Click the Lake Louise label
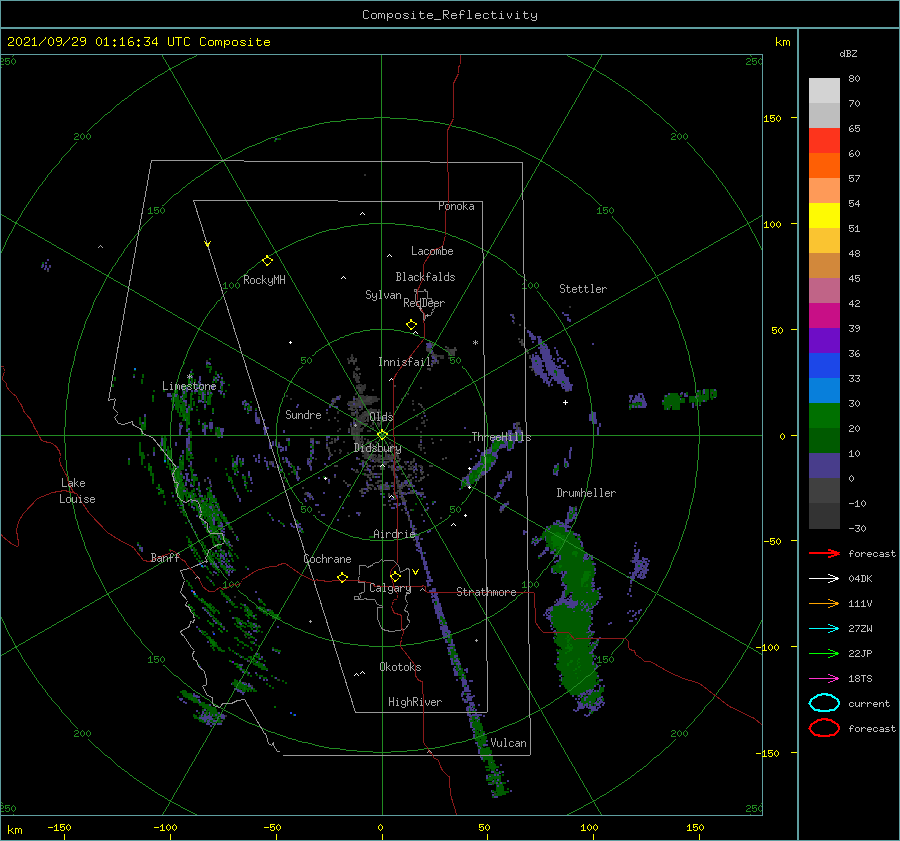The width and height of the screenshot is (900, 841). tap(77, 491)
